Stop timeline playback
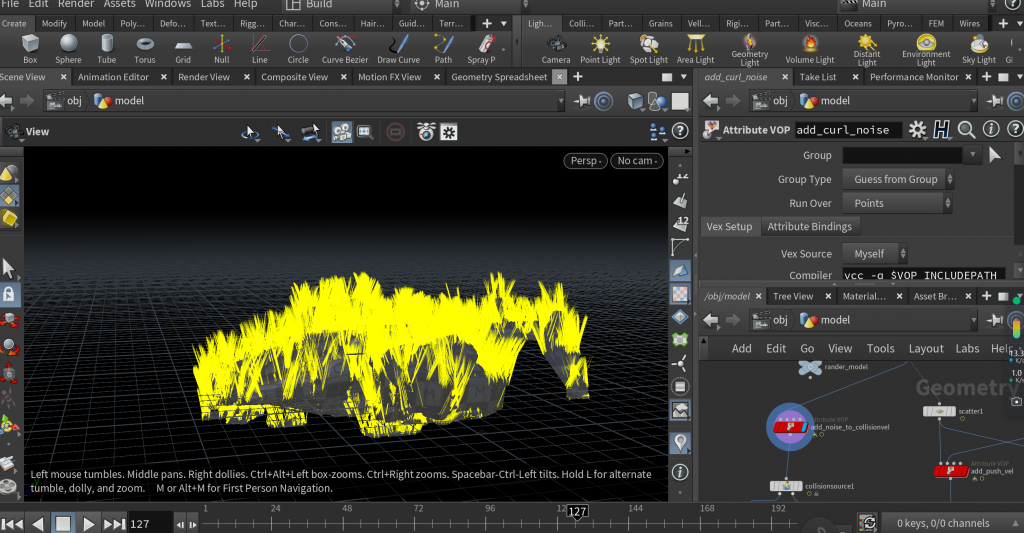Image resolution: width=1024 pixels, height=533 pixels. click(x=63, y=523)
